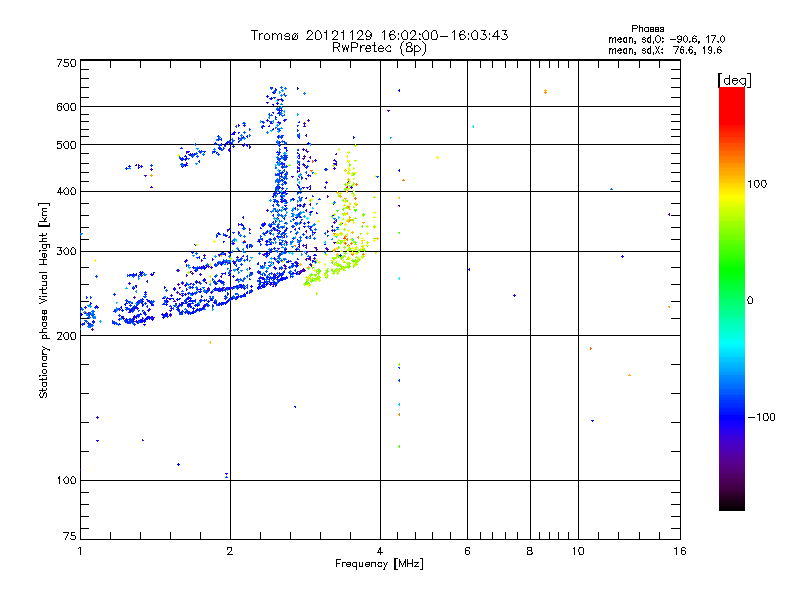The width and height of the screenshot is (800, 600).
Task: Click the colorbar tick label '0'
Action: pos(750,301)
